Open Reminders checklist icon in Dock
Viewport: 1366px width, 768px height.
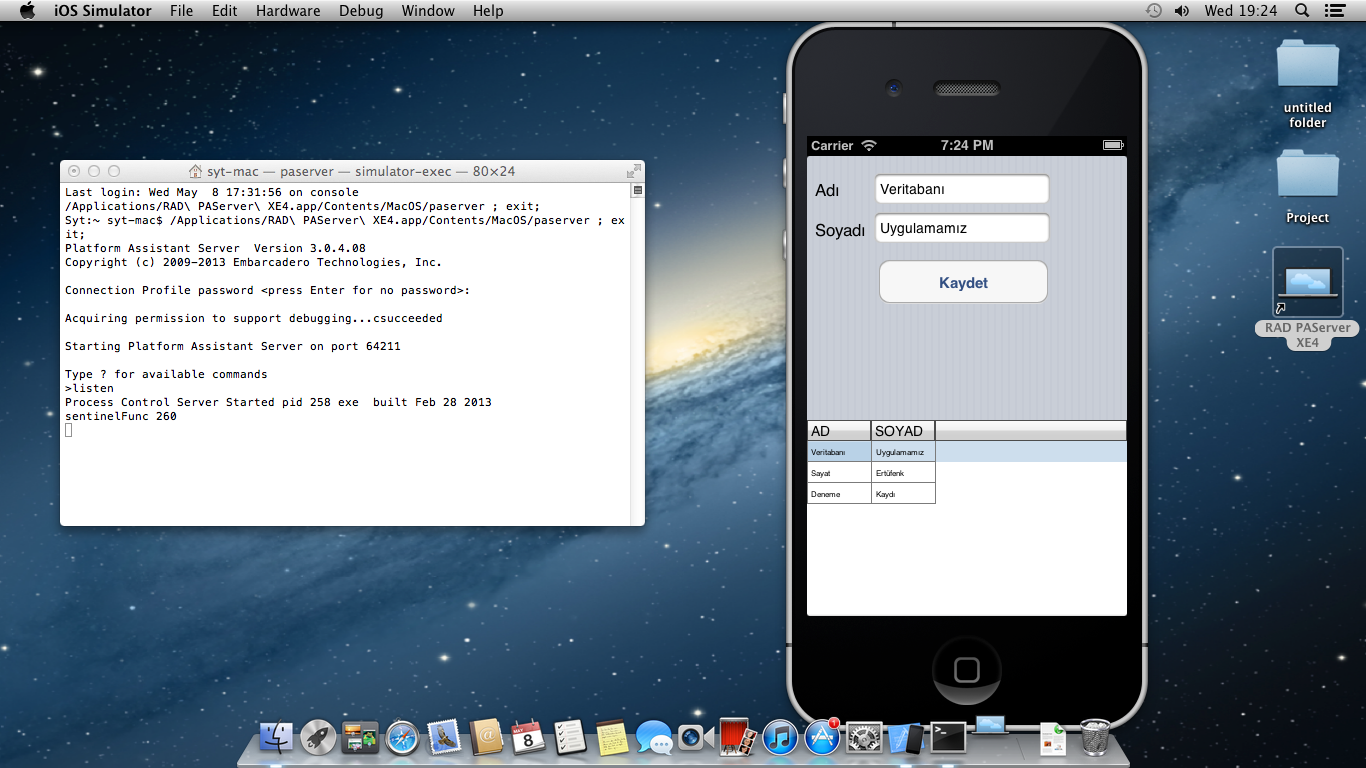coord(570,737)
